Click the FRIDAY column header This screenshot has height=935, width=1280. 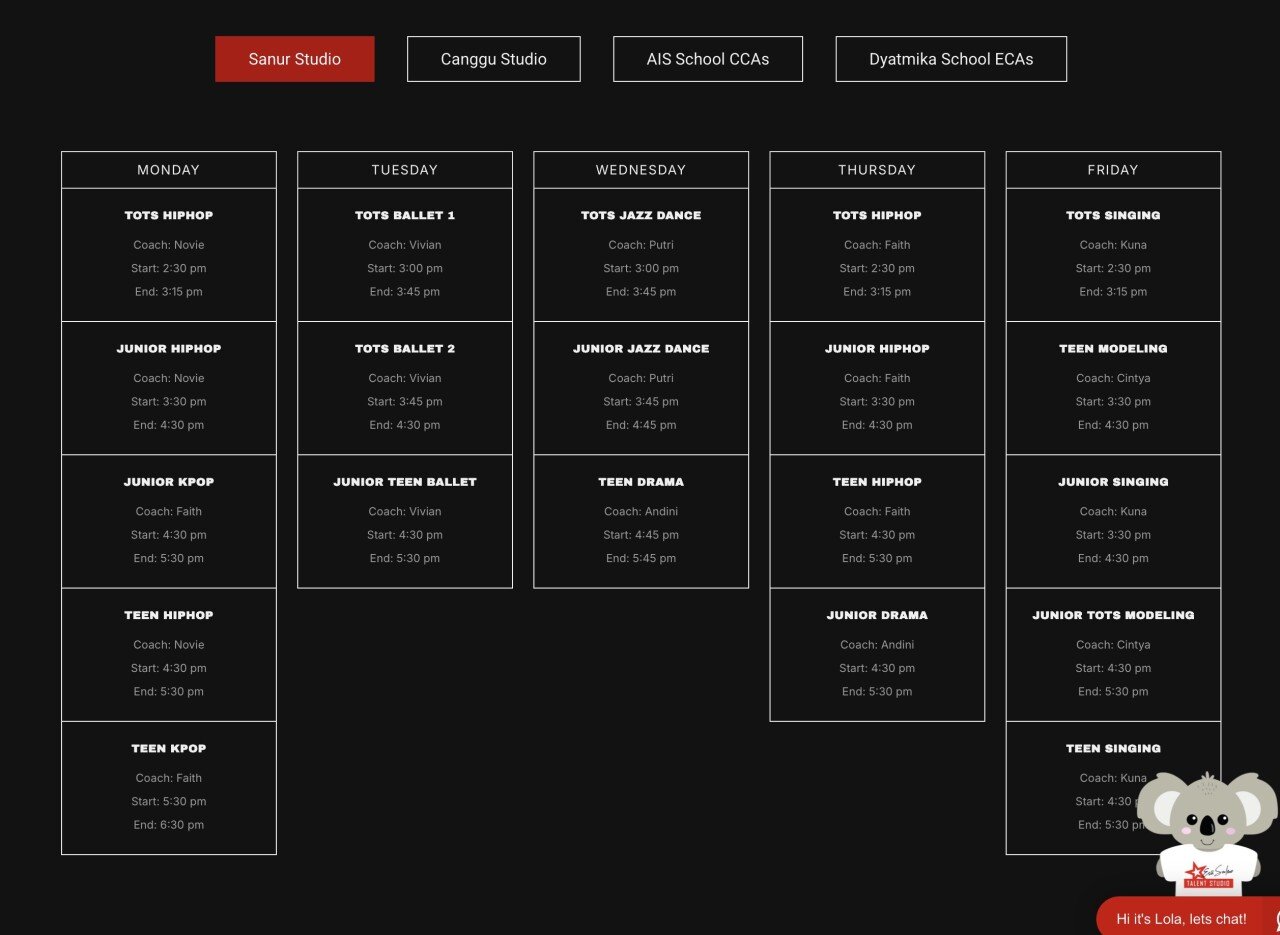(1113, 170)
